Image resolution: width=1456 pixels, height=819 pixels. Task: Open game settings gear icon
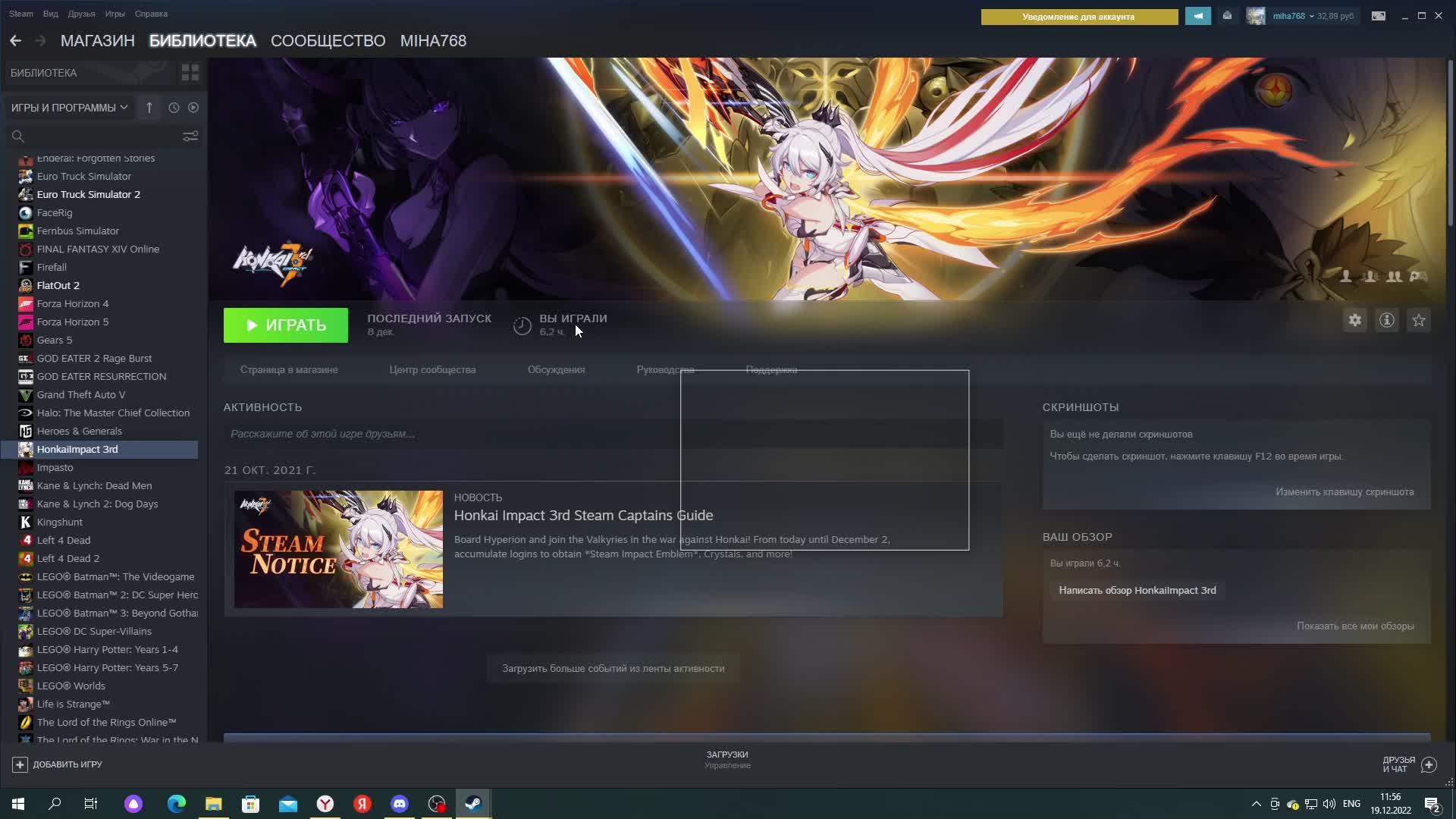pos(1354,320)
